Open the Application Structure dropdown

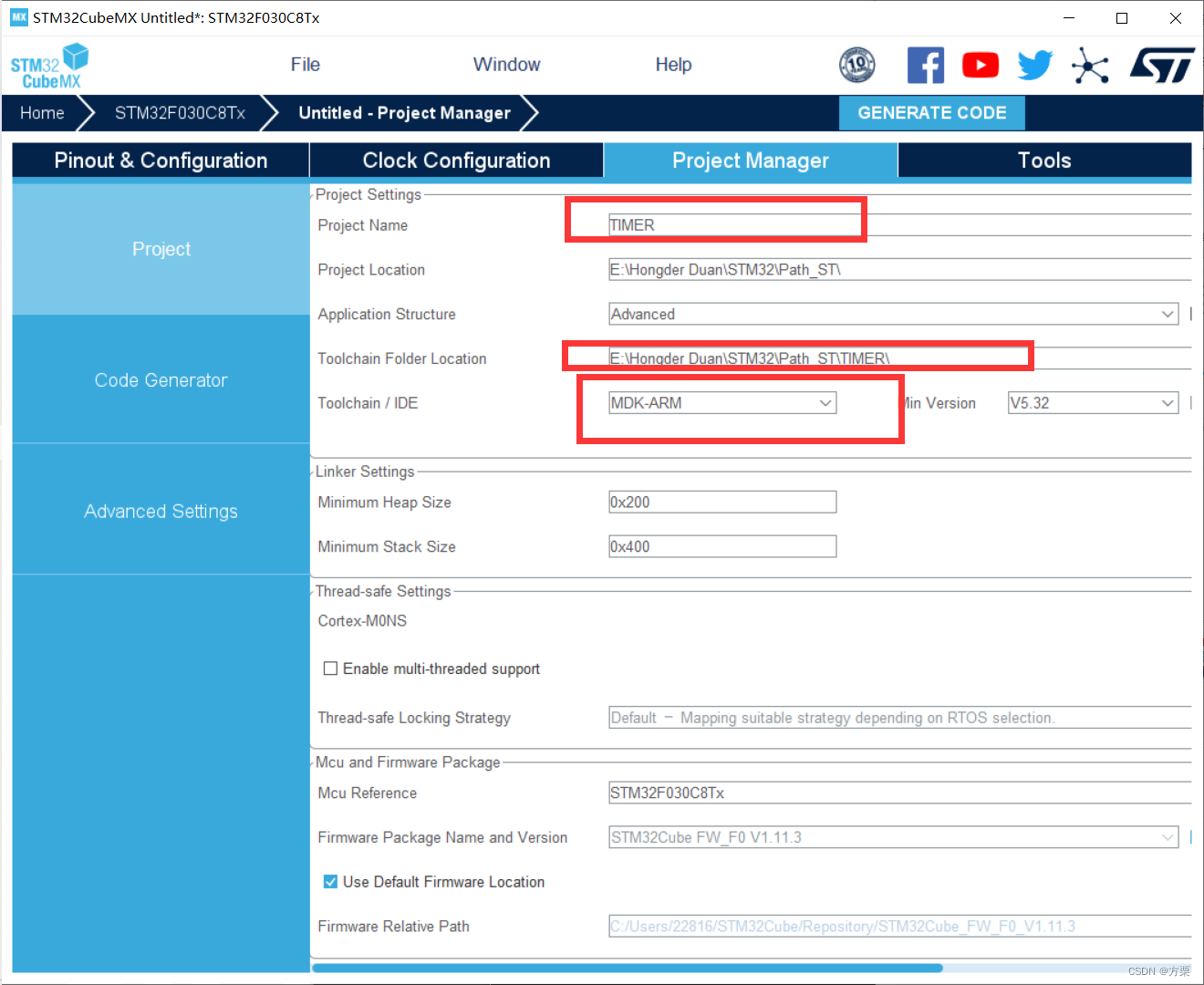point(894,314)
